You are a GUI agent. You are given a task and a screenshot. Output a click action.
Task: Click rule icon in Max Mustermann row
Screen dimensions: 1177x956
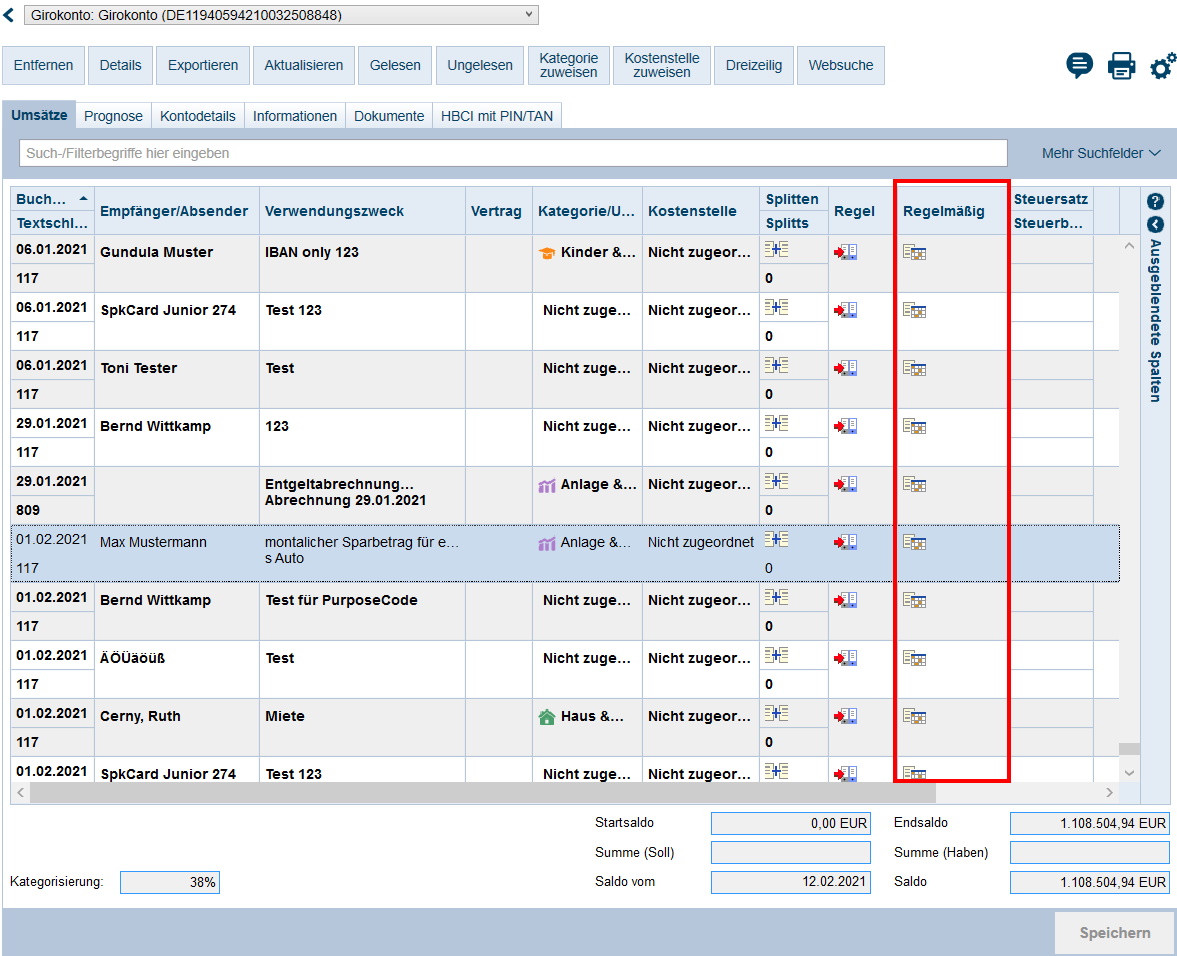click(846, 542)
